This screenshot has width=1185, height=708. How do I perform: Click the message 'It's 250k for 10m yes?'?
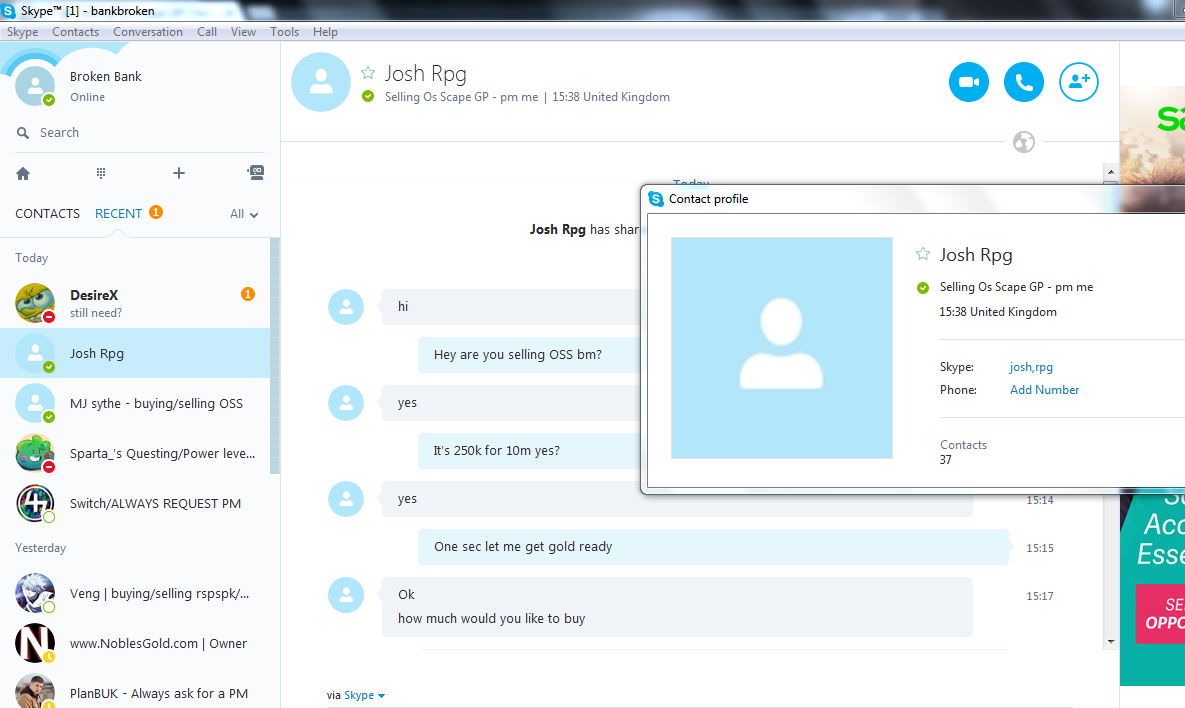(497, 450)
